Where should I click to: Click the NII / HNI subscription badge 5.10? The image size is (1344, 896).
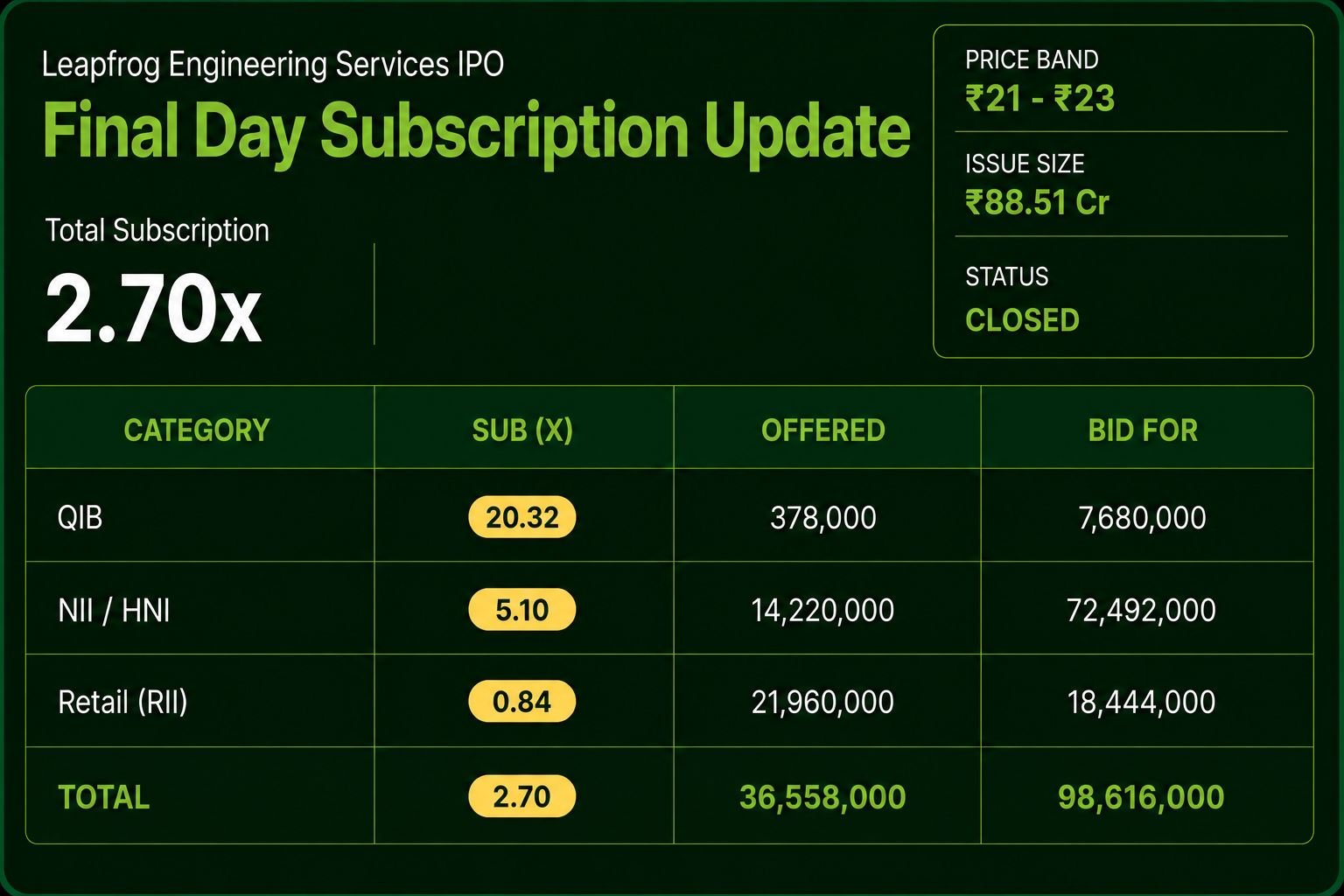(522, 610)
